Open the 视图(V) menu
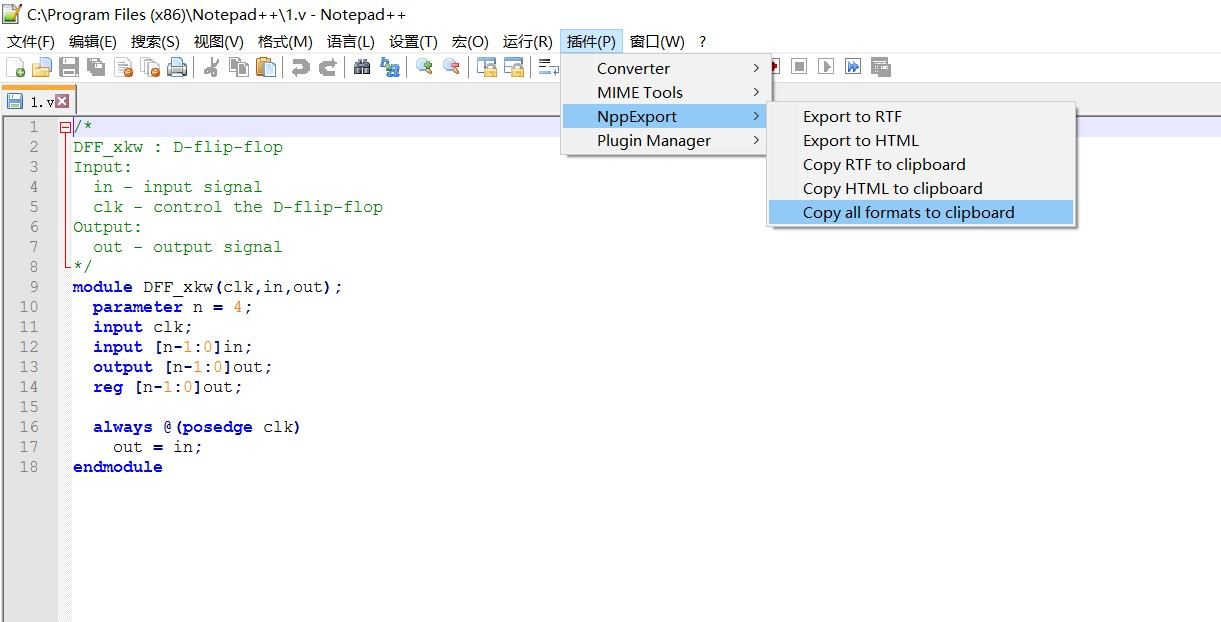 [x=218, y=41]
